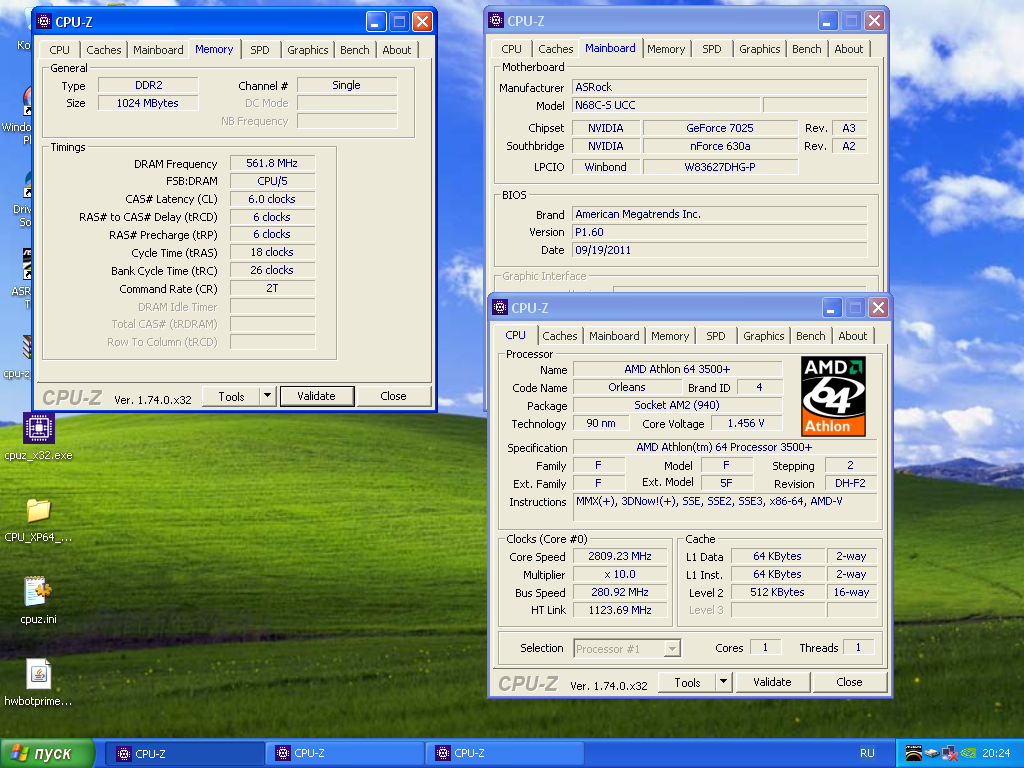Screen dimensions: 1024x768
Task: Click Core Speed value 2809.23 MHz
Action: pyautogui.click(x=620, y=556)
